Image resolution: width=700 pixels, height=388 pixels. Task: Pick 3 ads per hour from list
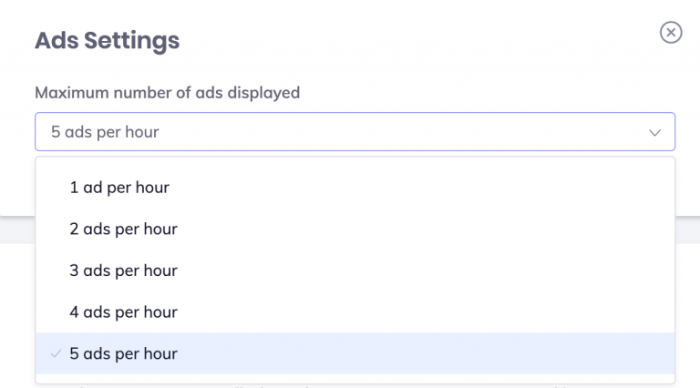(355, 271)
